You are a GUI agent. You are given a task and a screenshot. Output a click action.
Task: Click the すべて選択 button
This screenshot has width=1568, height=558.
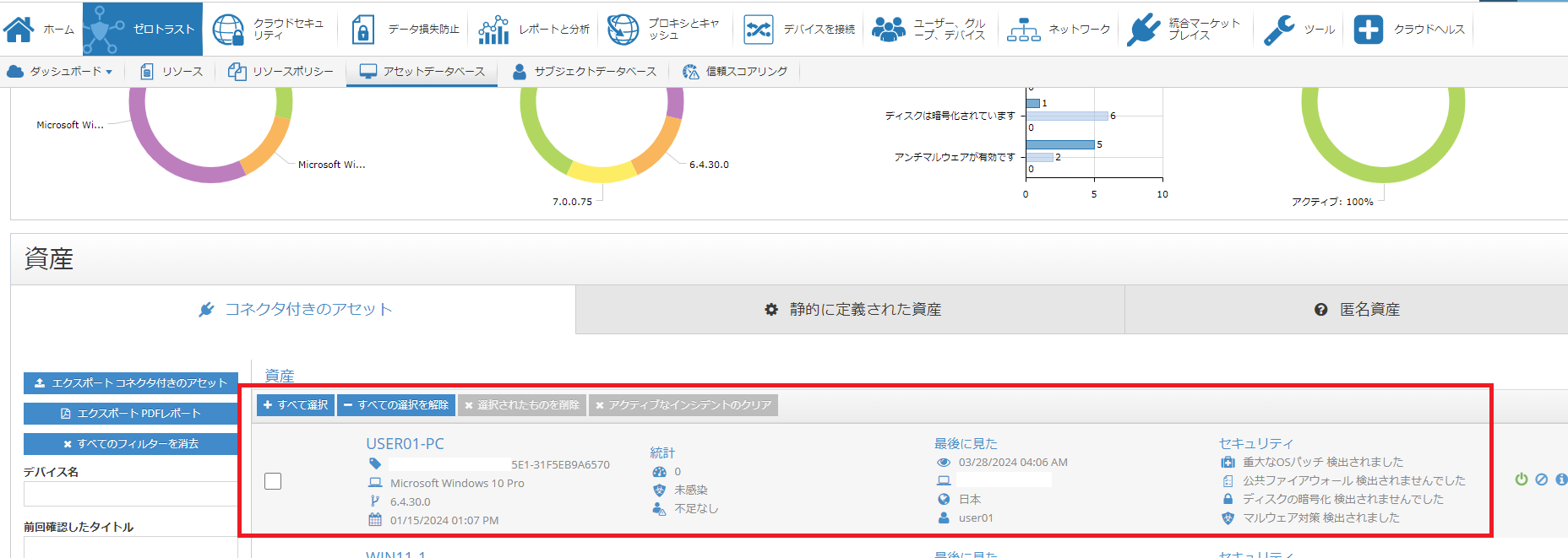(296, 405)
